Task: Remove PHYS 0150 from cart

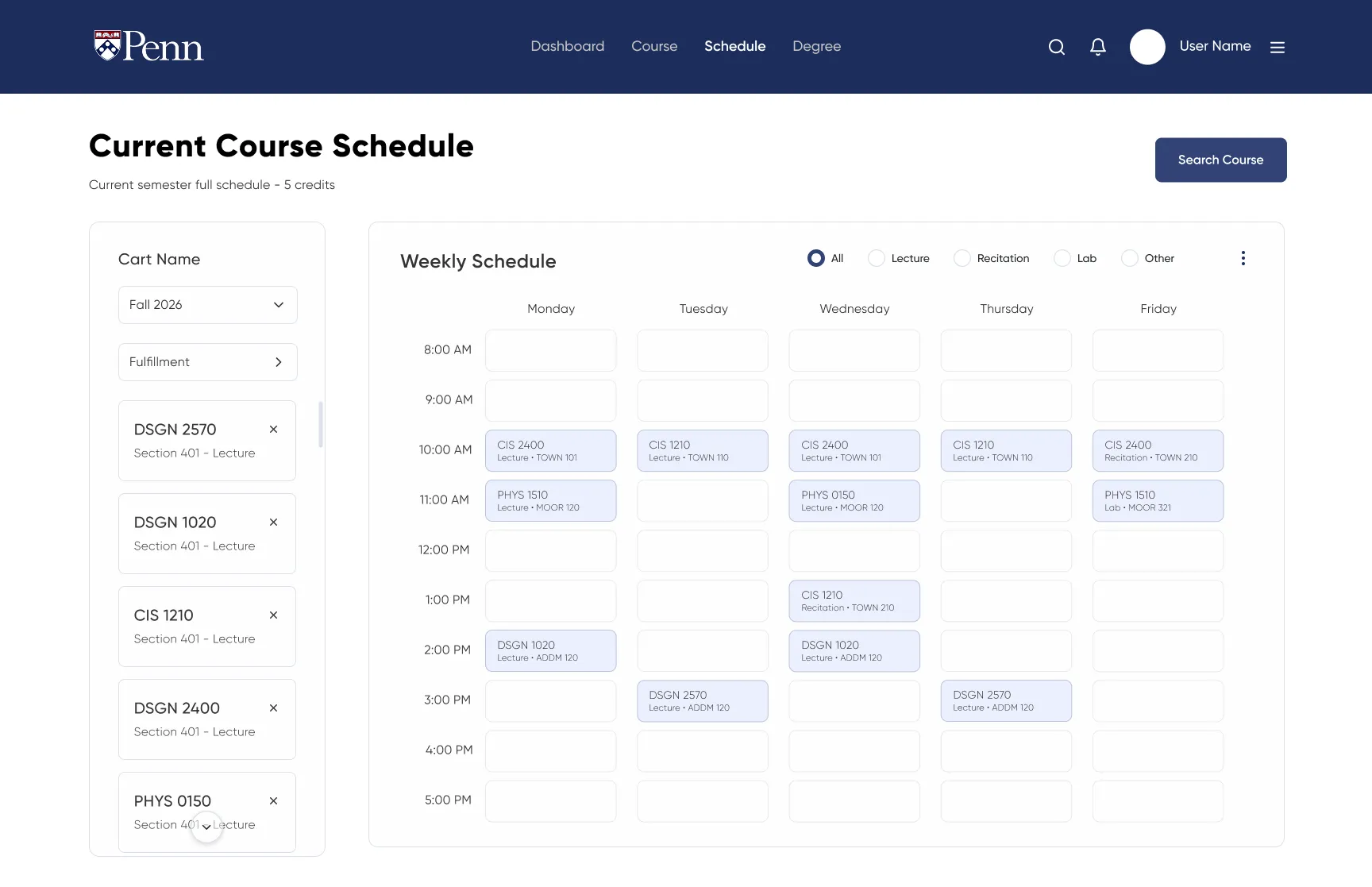Action: click(x=273, y=800)
